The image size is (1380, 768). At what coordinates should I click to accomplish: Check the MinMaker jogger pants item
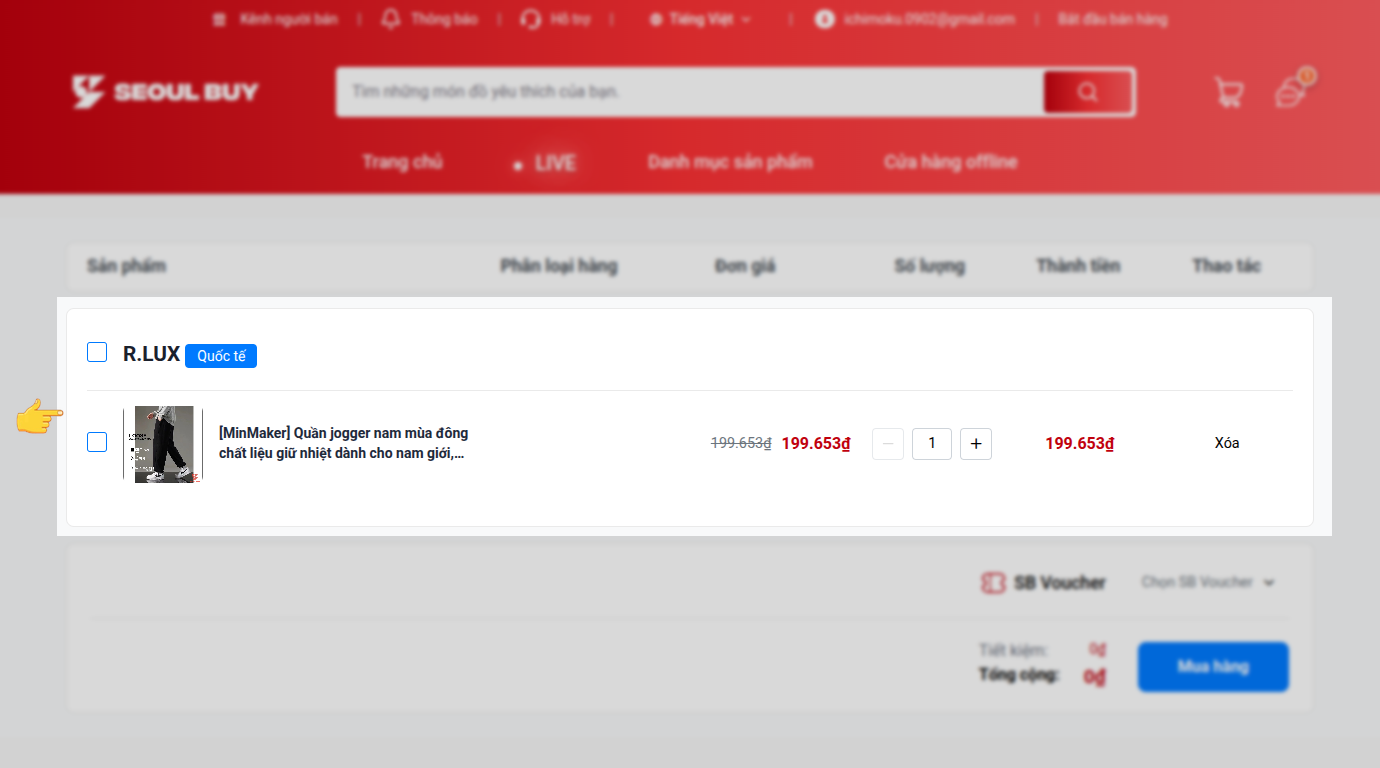97,442
